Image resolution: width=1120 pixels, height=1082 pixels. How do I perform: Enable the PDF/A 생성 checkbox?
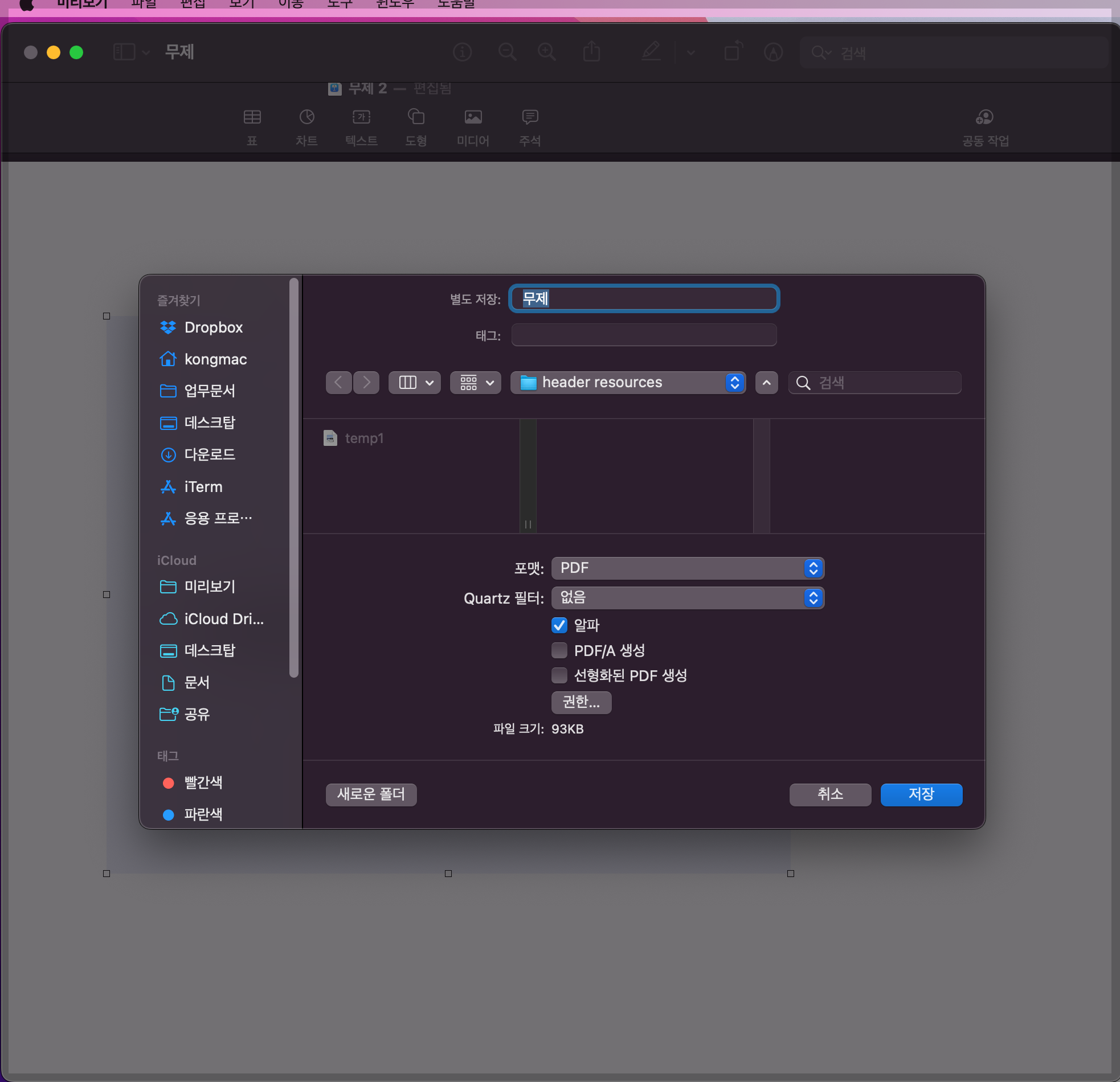pyautogui.click(x=559, y=650)
